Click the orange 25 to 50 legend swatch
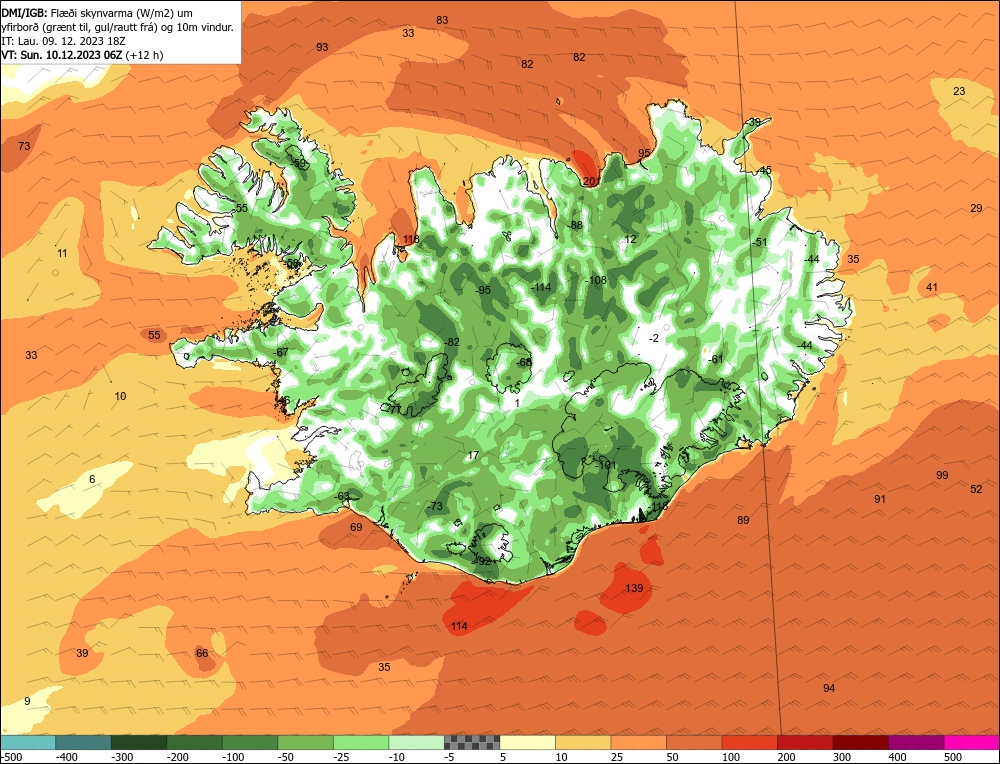The image size is (1000, 764). point(638,742)
